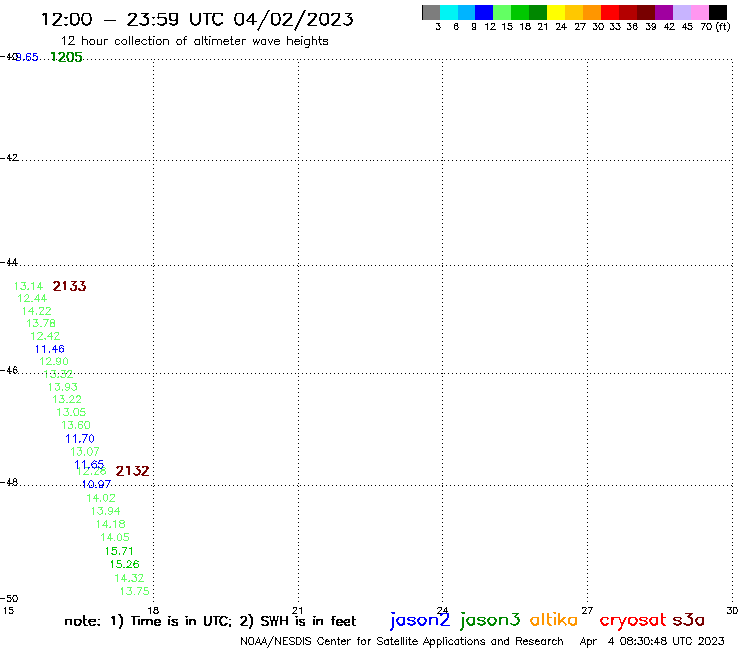Select the wave height value 14.02
This screenshot has width=740, height=650.
pos(101,498)
